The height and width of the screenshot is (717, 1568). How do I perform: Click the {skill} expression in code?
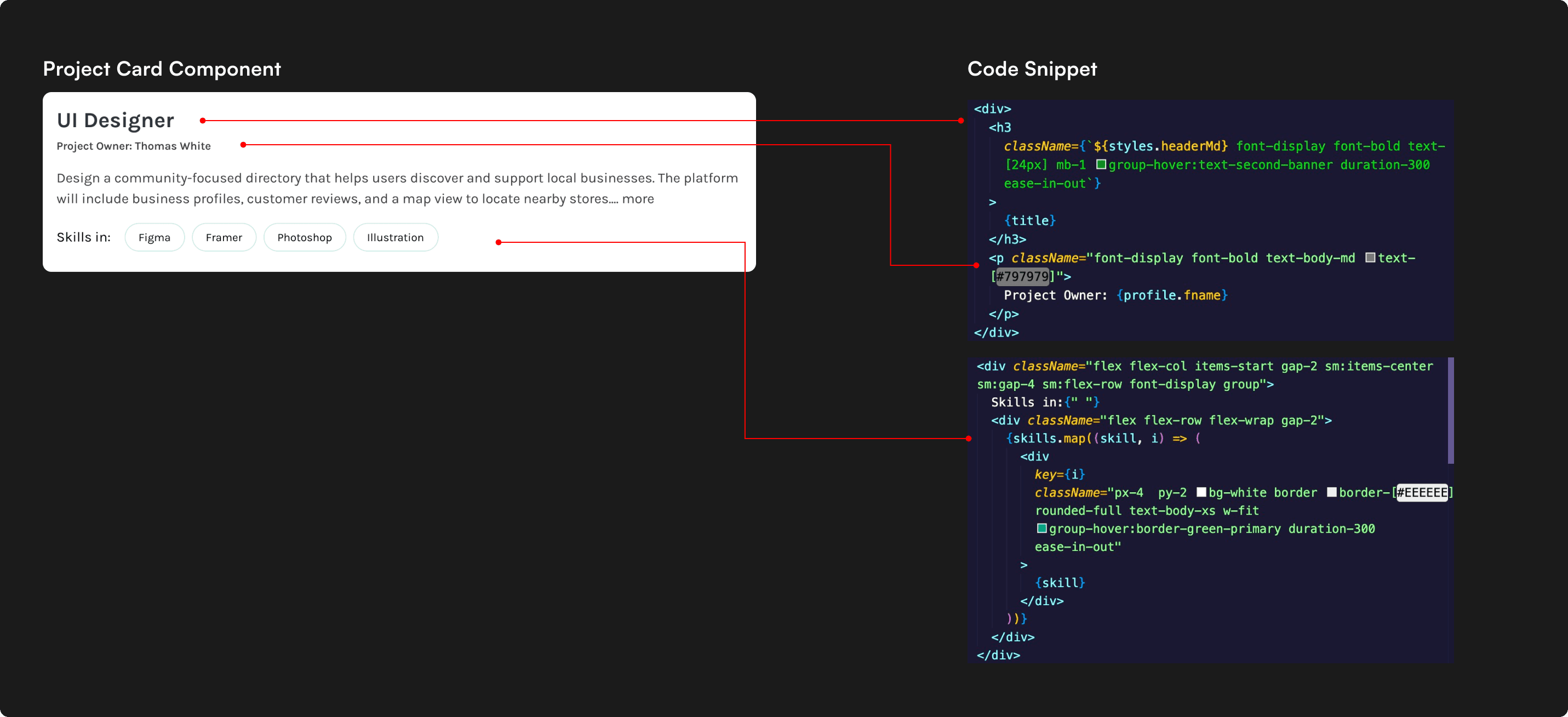[x=1060, y=583]
